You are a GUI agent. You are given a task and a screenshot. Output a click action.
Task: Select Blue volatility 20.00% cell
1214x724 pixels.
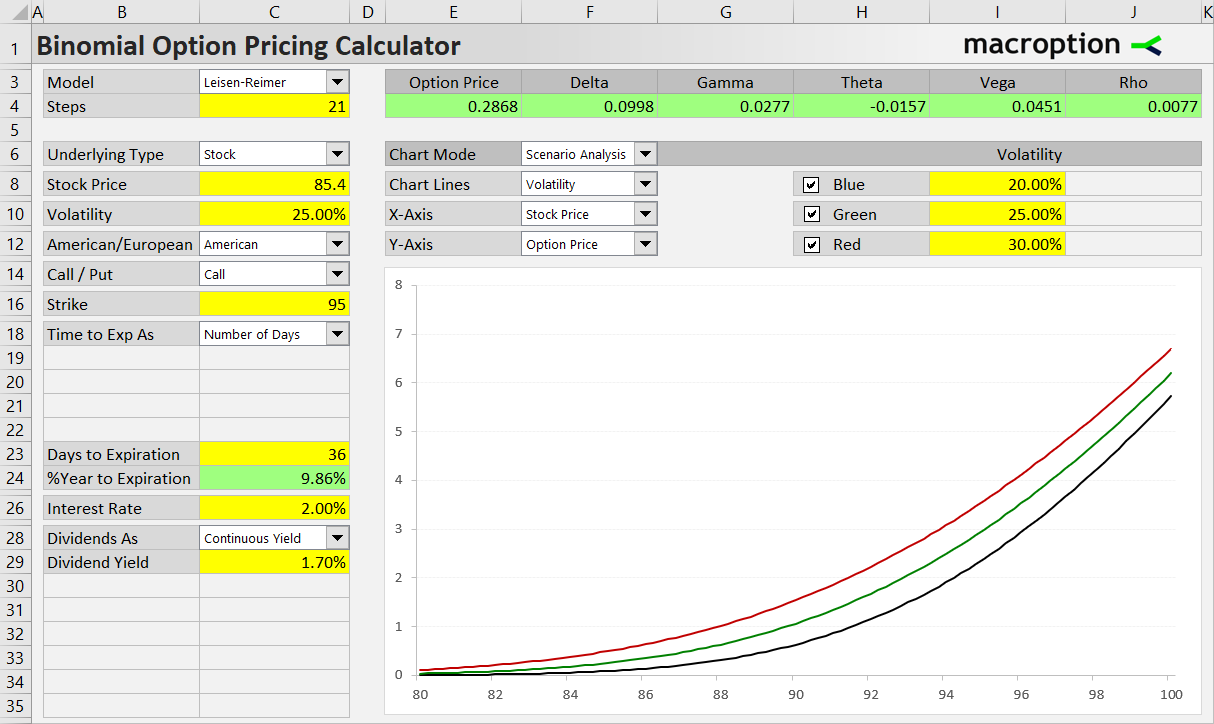997,184
